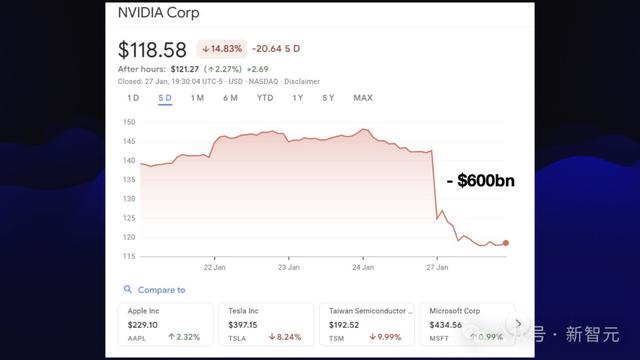Screen dimensions: 640x360
Task: Click the NVIDIA Corp title
Action: [x=159, y=13]
